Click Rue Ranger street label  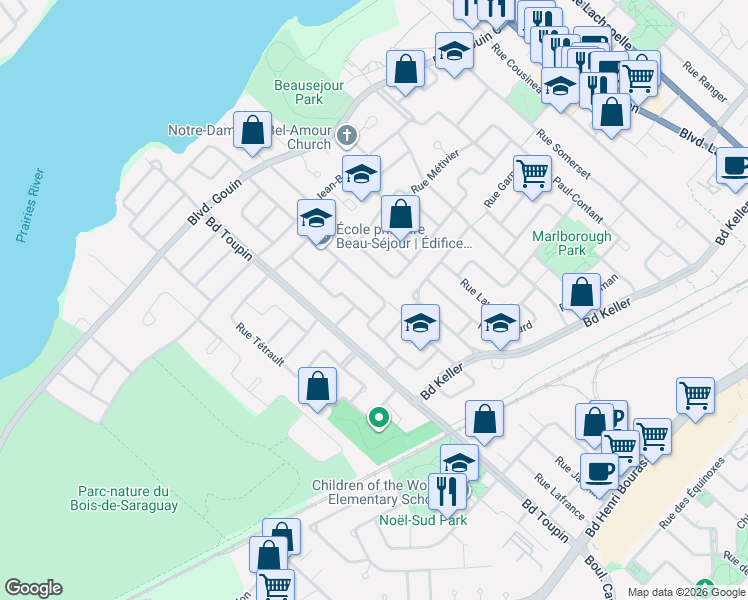pyautogui.click(x=705, y=82)
